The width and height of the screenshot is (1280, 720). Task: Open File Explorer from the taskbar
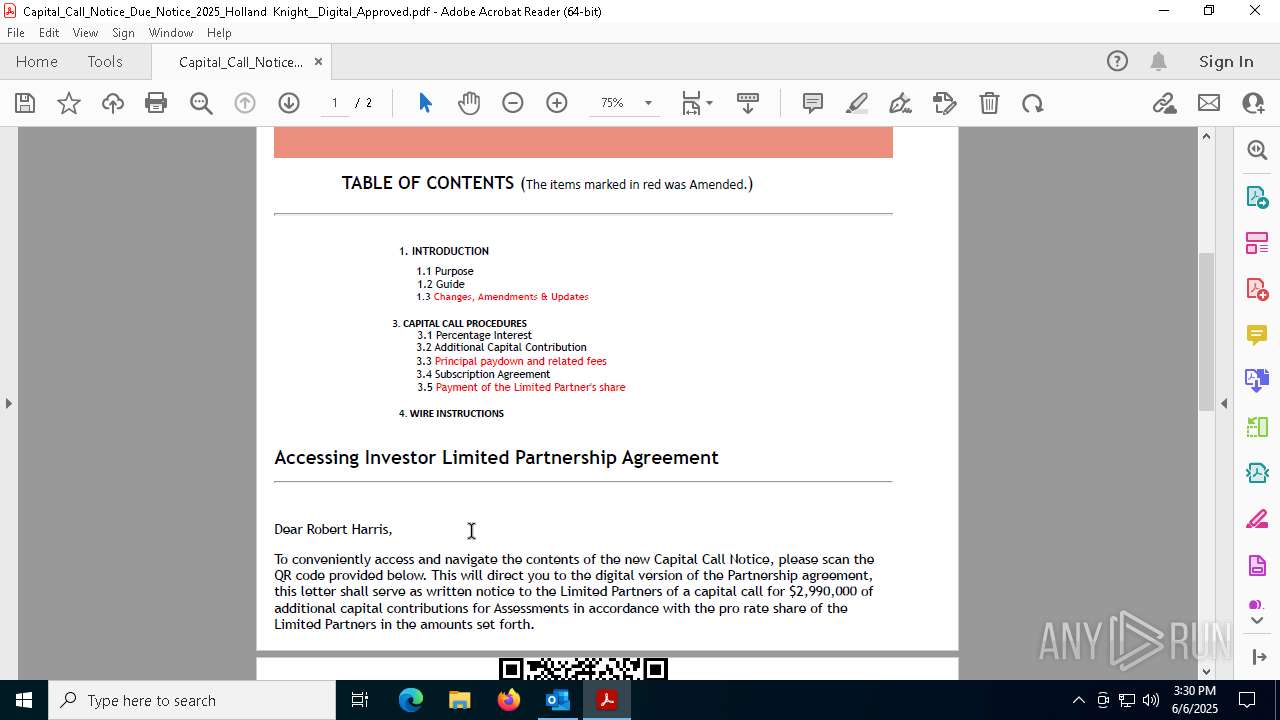coord(459,700)
